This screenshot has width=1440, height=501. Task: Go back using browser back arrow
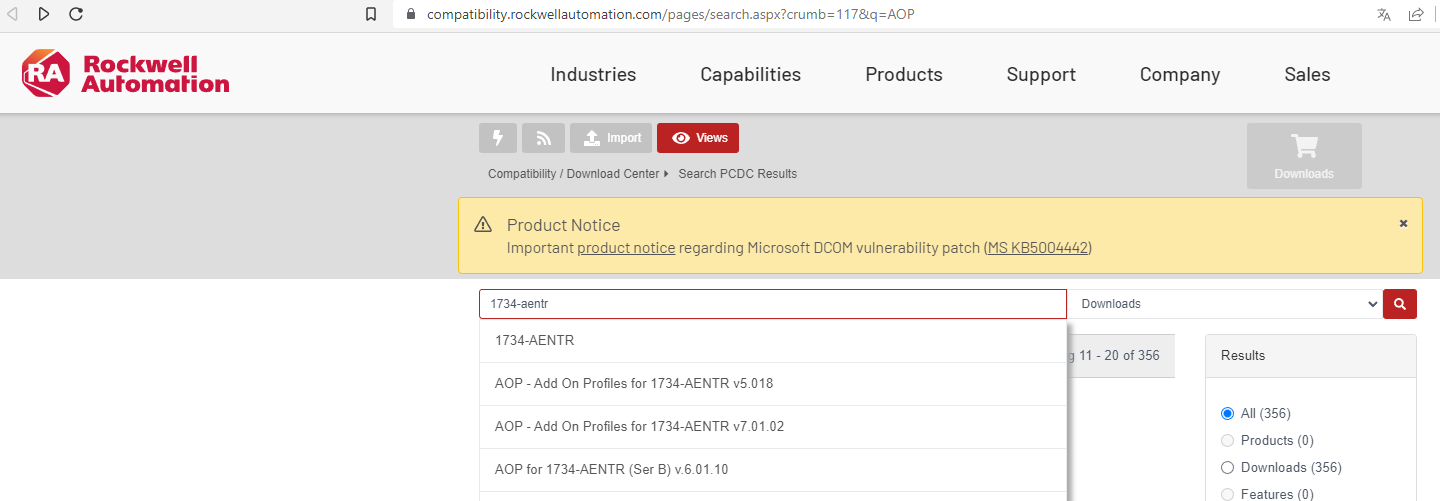(x=12, y=14)
